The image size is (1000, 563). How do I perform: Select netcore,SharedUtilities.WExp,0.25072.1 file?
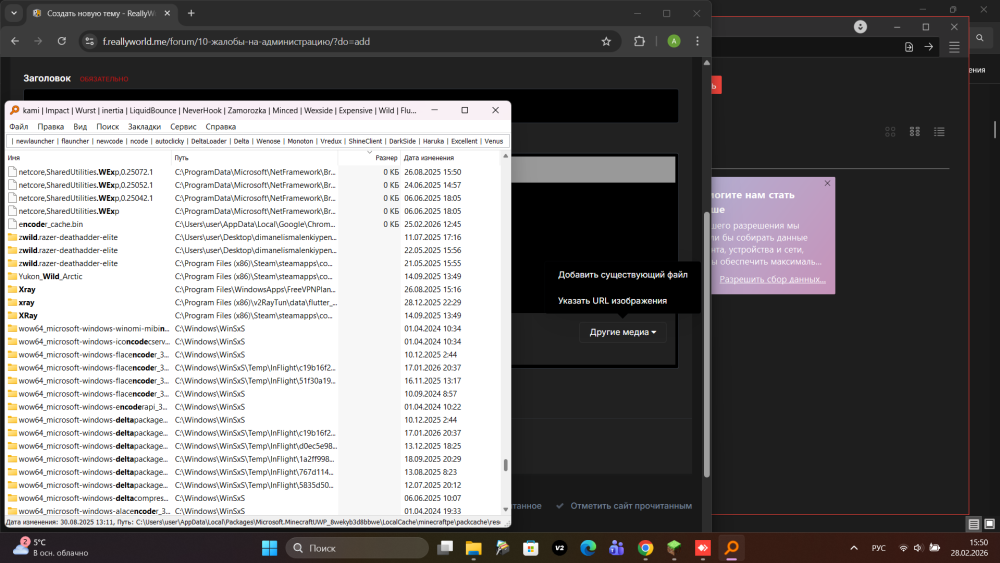click(254, 172)
